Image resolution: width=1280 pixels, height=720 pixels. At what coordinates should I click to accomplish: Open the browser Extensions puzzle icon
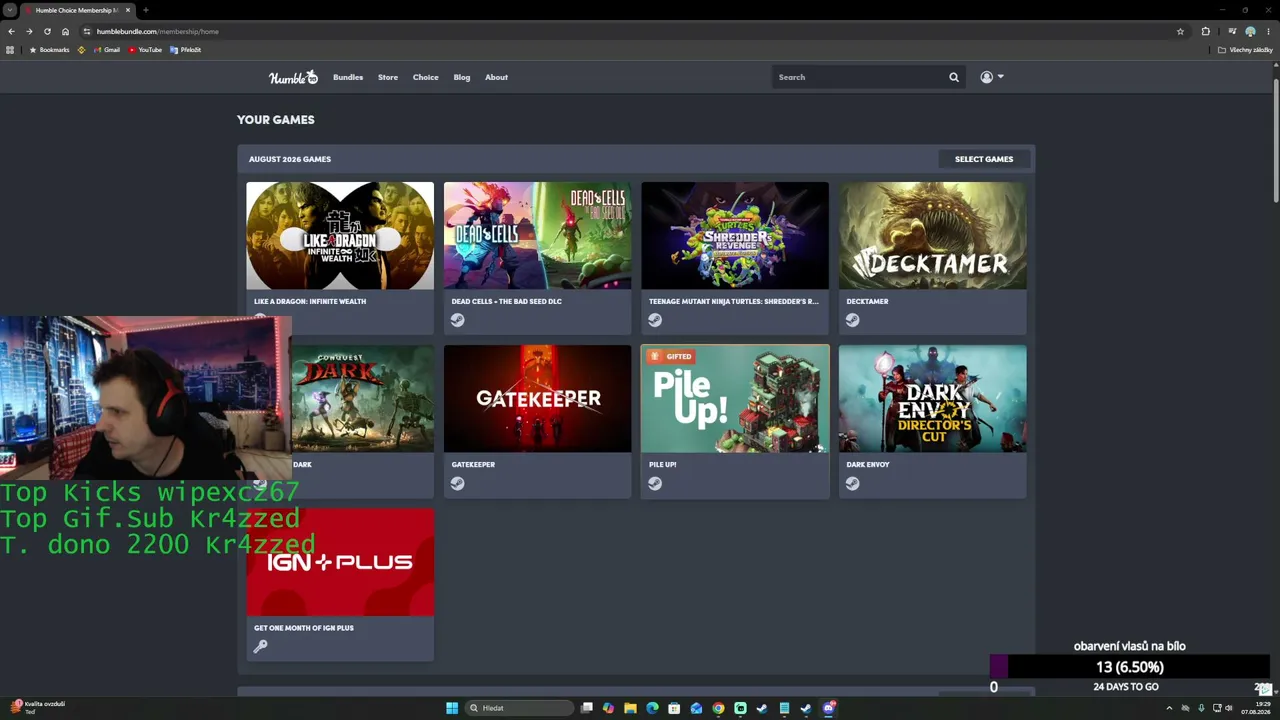click(1205, 31)
